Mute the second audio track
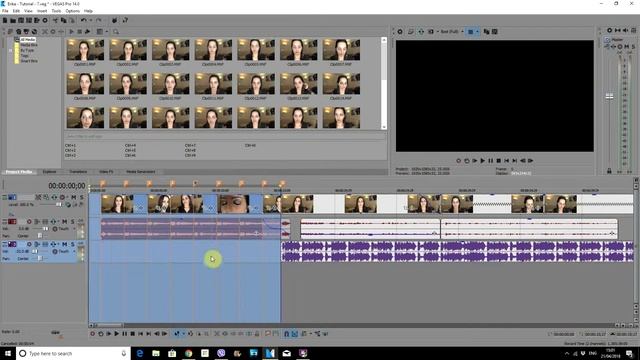Image resolution: width=640 pixels, height=360 pixels. (x=64, y=244)
